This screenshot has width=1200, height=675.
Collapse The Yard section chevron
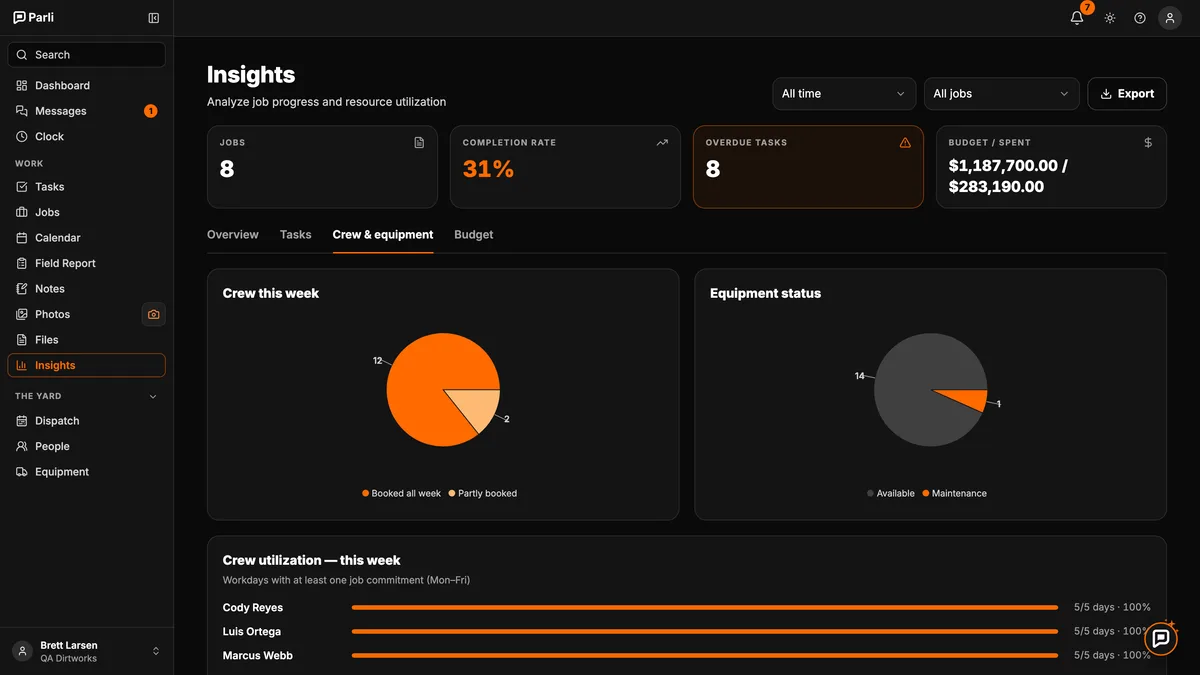153,397
